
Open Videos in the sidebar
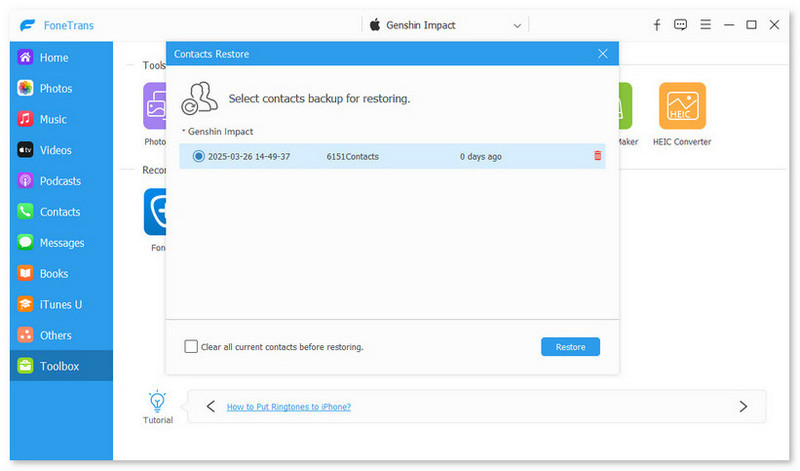[x=61, y=150]
